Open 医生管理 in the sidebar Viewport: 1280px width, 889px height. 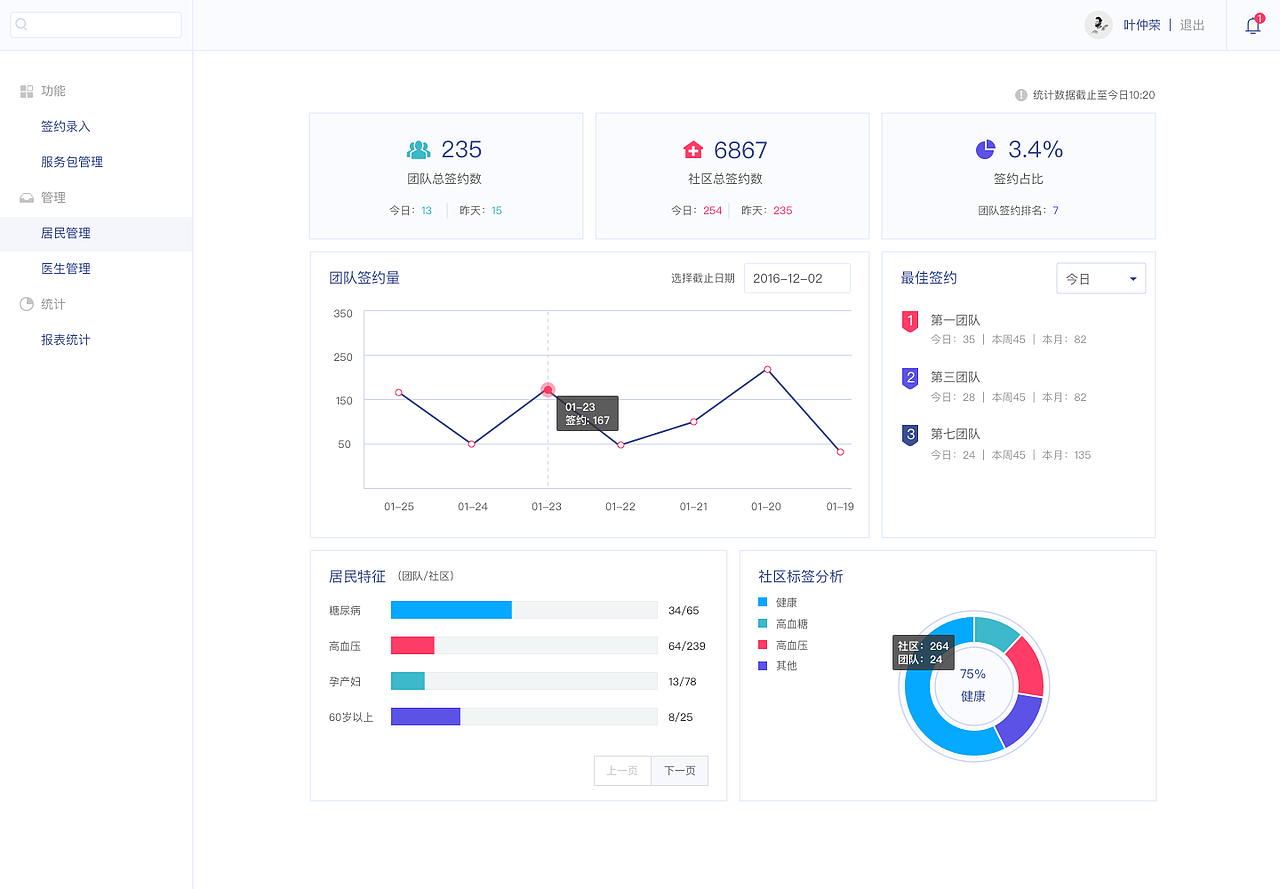coord(66,269)
